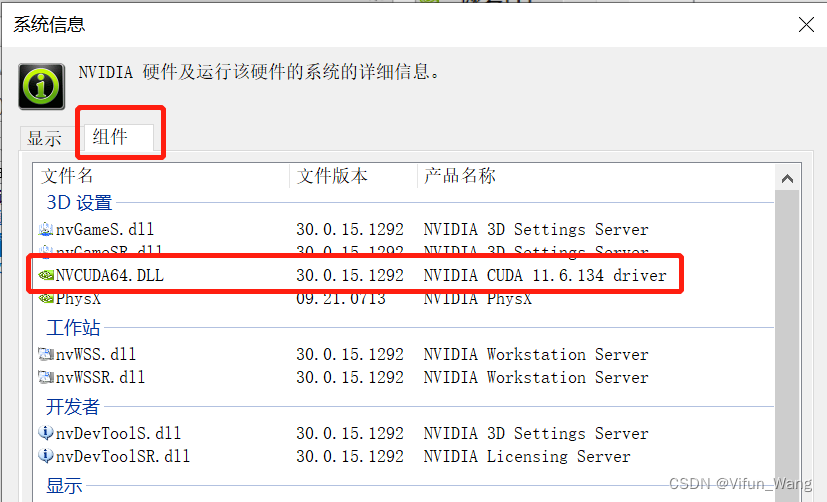Click nvDevToolS.dll 3D Settings Server text
Screen dimensions: 827x502
point(536,433)
